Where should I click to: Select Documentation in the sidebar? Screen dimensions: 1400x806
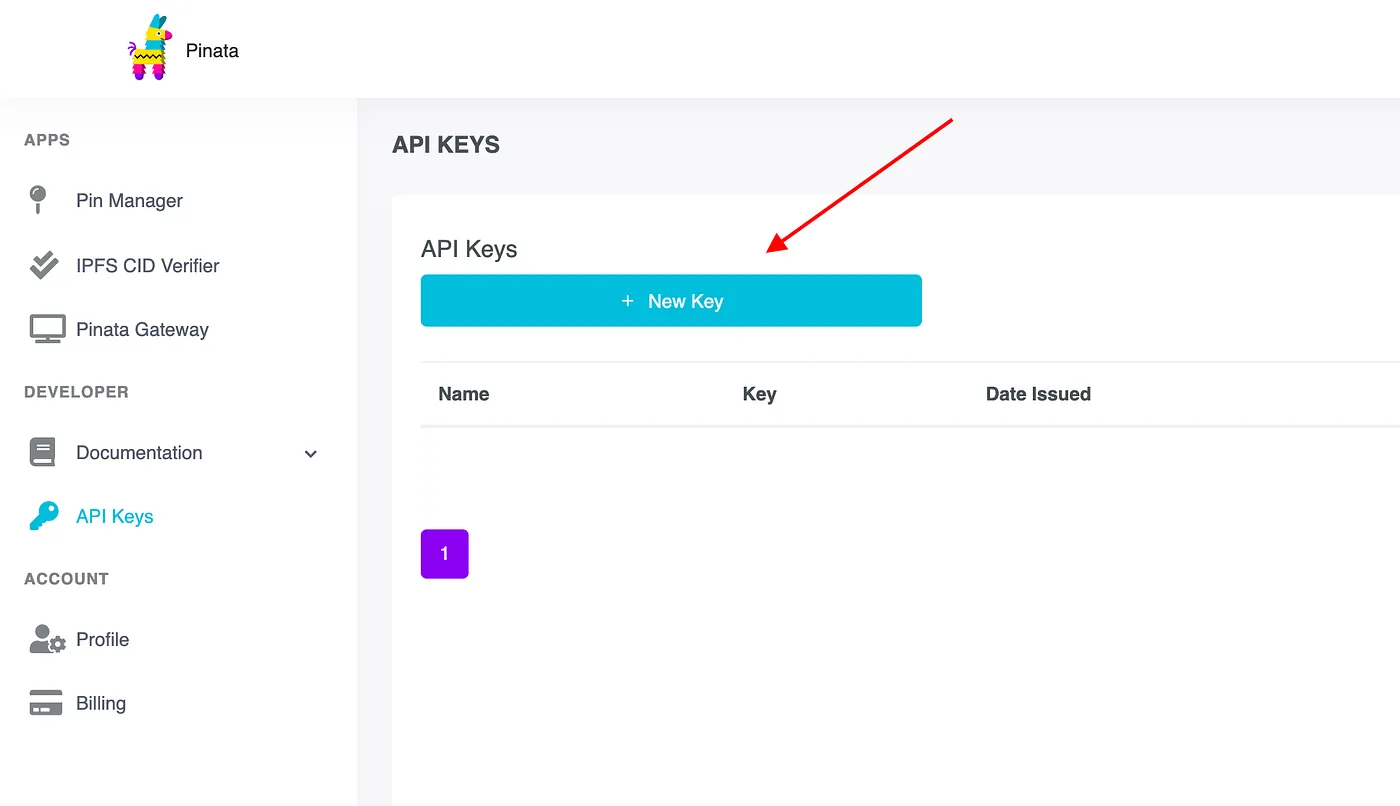139,453
